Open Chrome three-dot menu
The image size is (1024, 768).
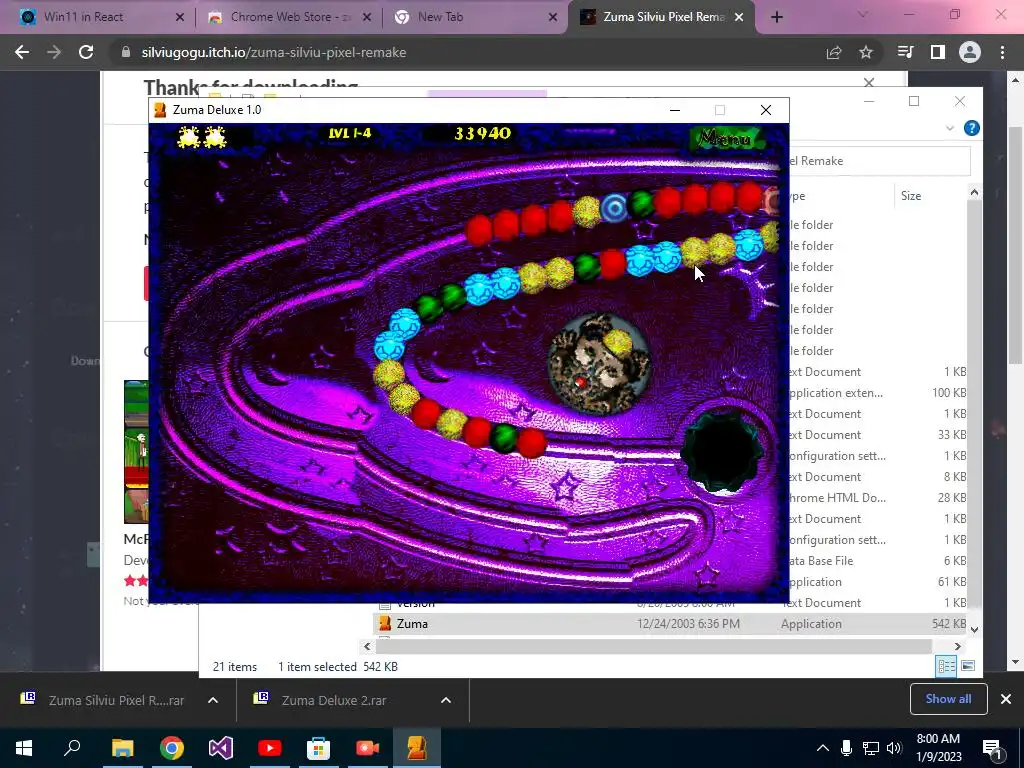1002,52
